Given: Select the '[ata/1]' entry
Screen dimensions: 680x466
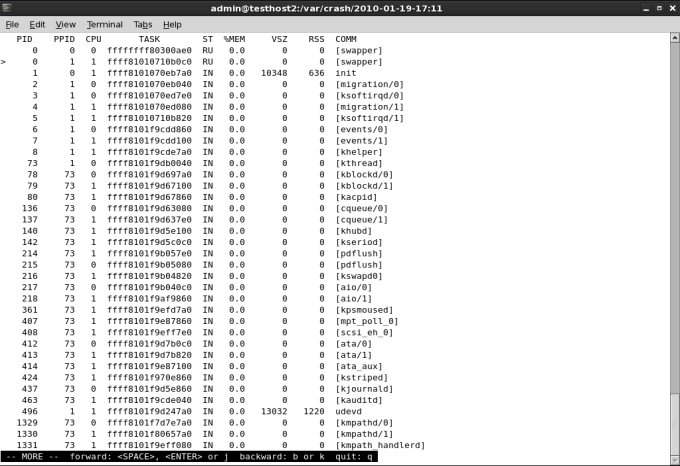Looking at the screenshot, I should click(354, 355).
